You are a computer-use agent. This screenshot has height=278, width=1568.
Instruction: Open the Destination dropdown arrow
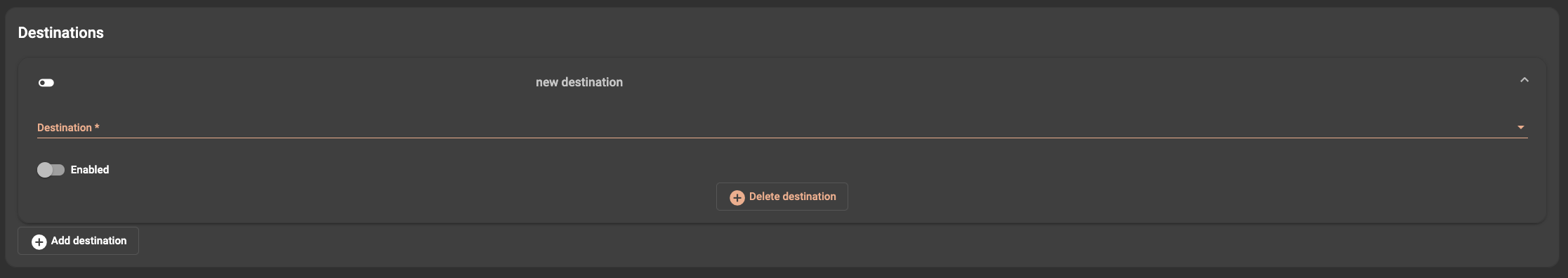1520,128
